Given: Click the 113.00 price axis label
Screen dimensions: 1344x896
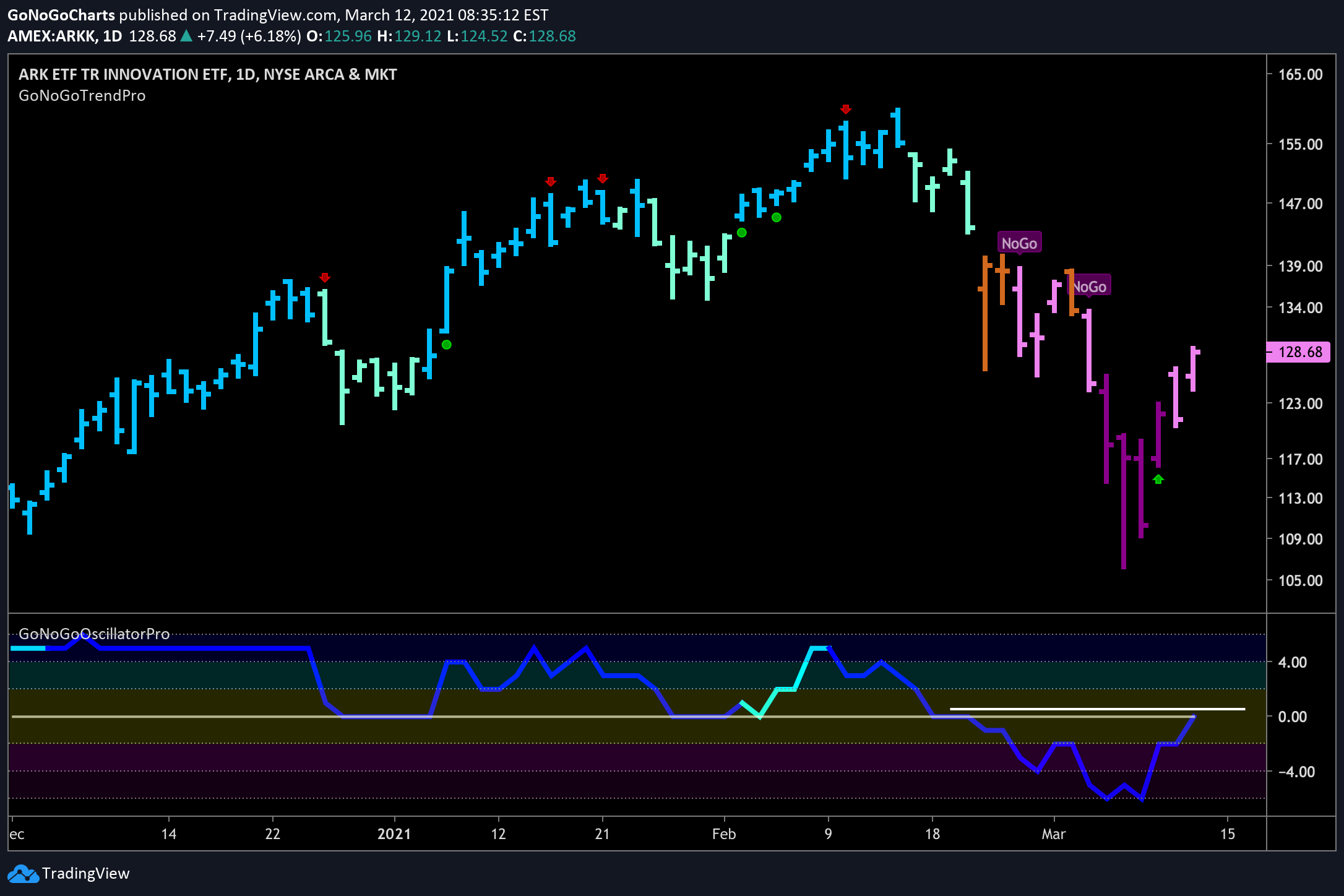Looking at the screenshot, I should 1301,498.
